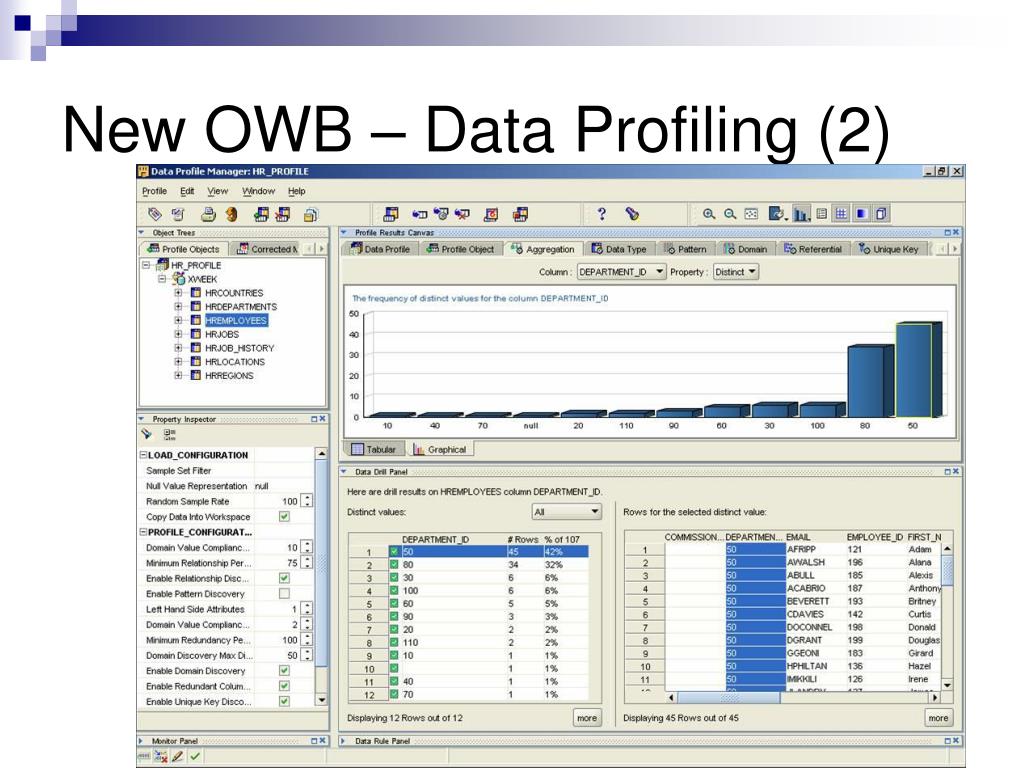Uncheck the checkbox for DEPARTMENT_ID 70

tap(394, 695)
